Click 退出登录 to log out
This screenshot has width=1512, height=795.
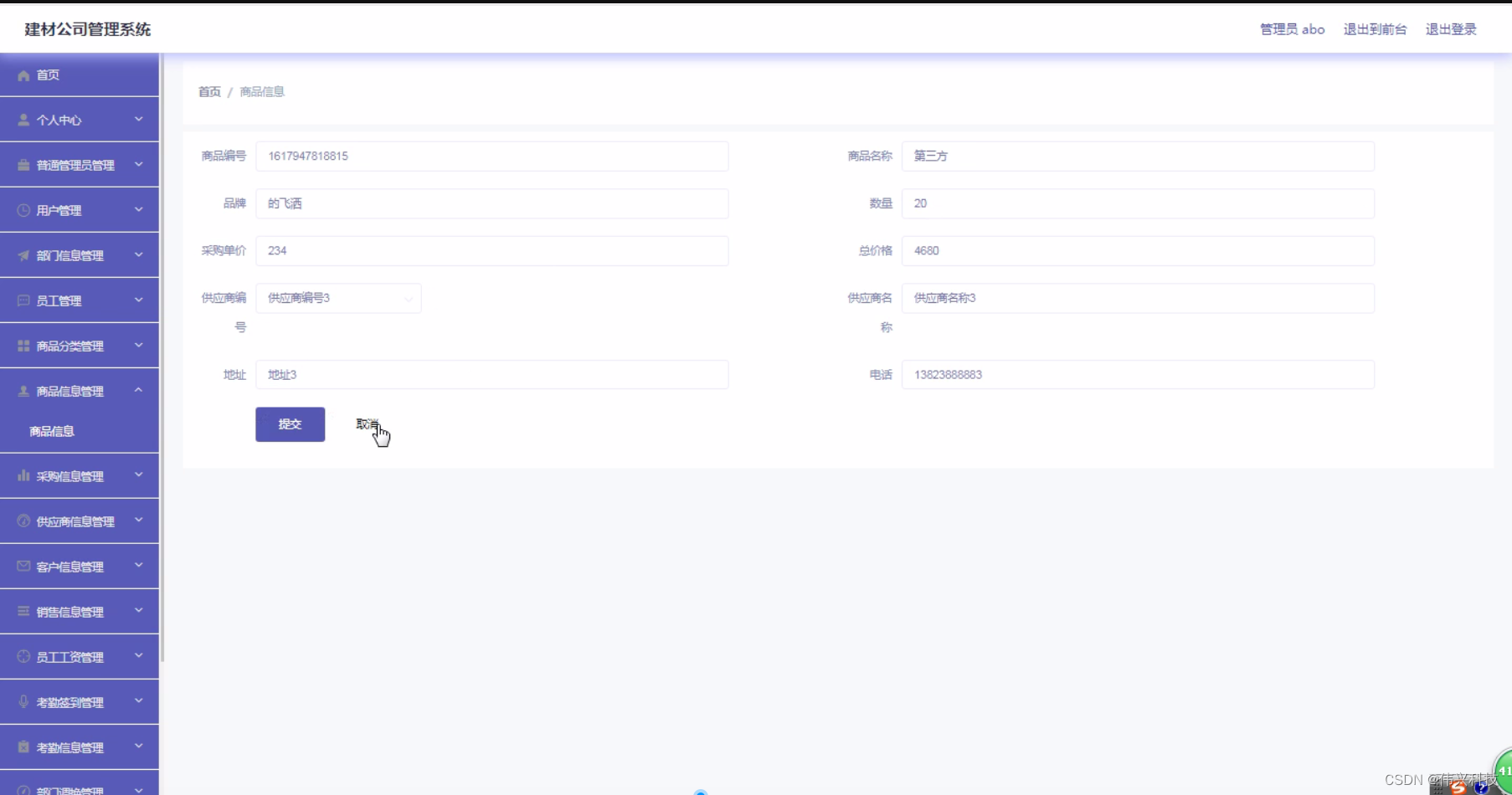(x=1451, y=29)
